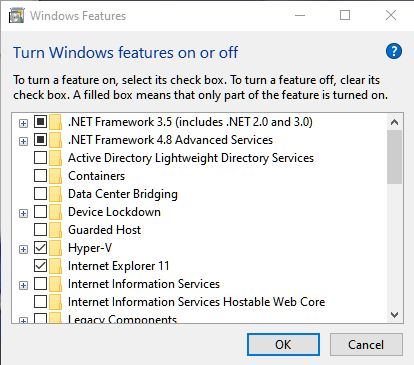Select the Guarded Host label
Viewport: 414px width, 365px height.
(104, 230)
